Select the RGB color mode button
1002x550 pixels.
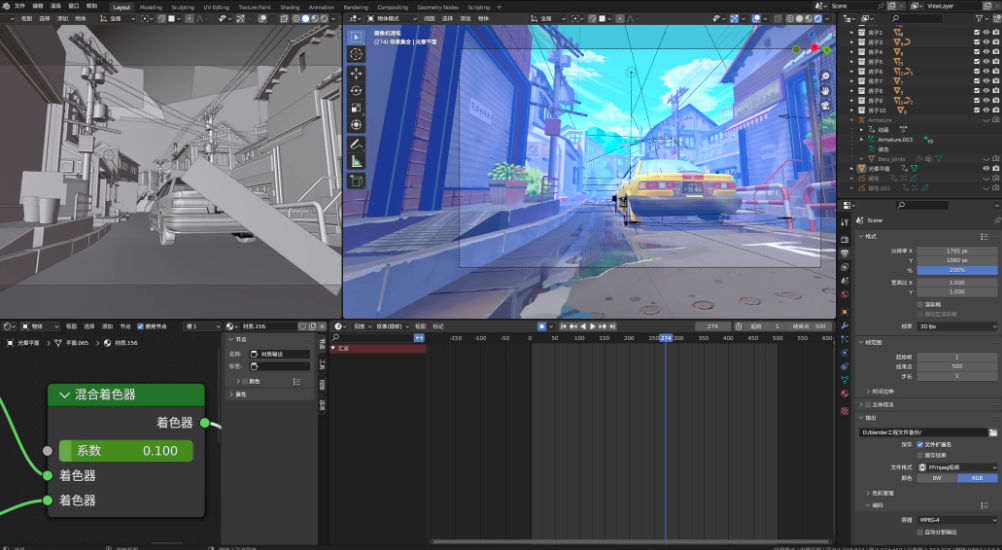[977, 478]
